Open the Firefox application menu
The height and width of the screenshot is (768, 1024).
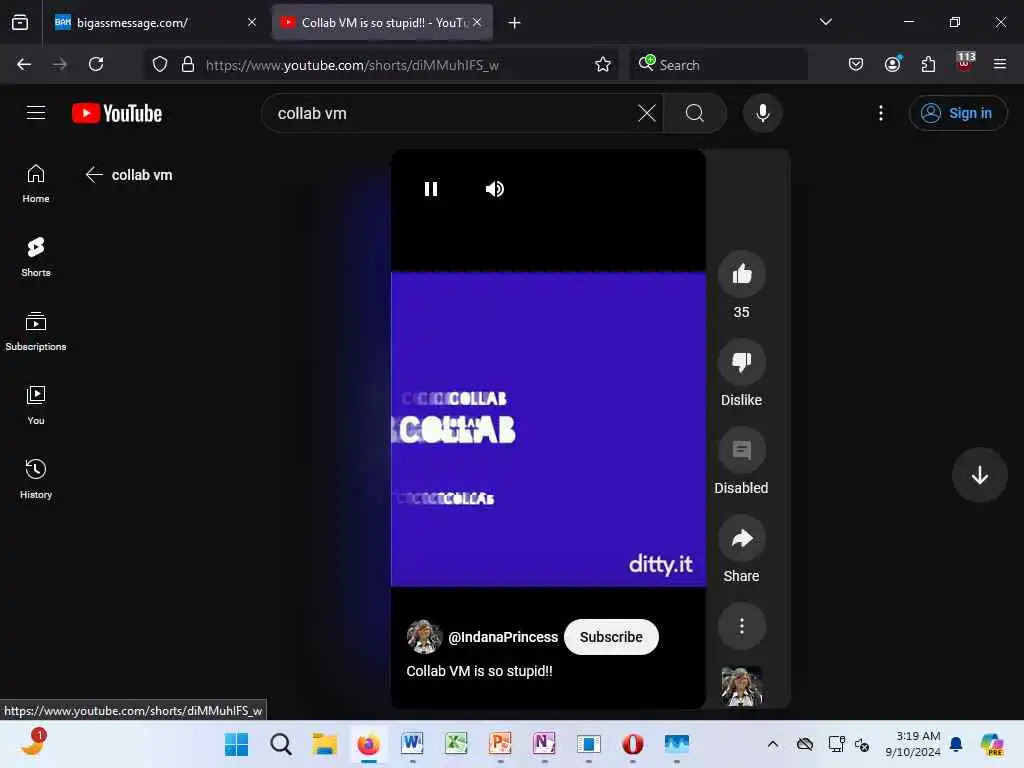point(999,64)
